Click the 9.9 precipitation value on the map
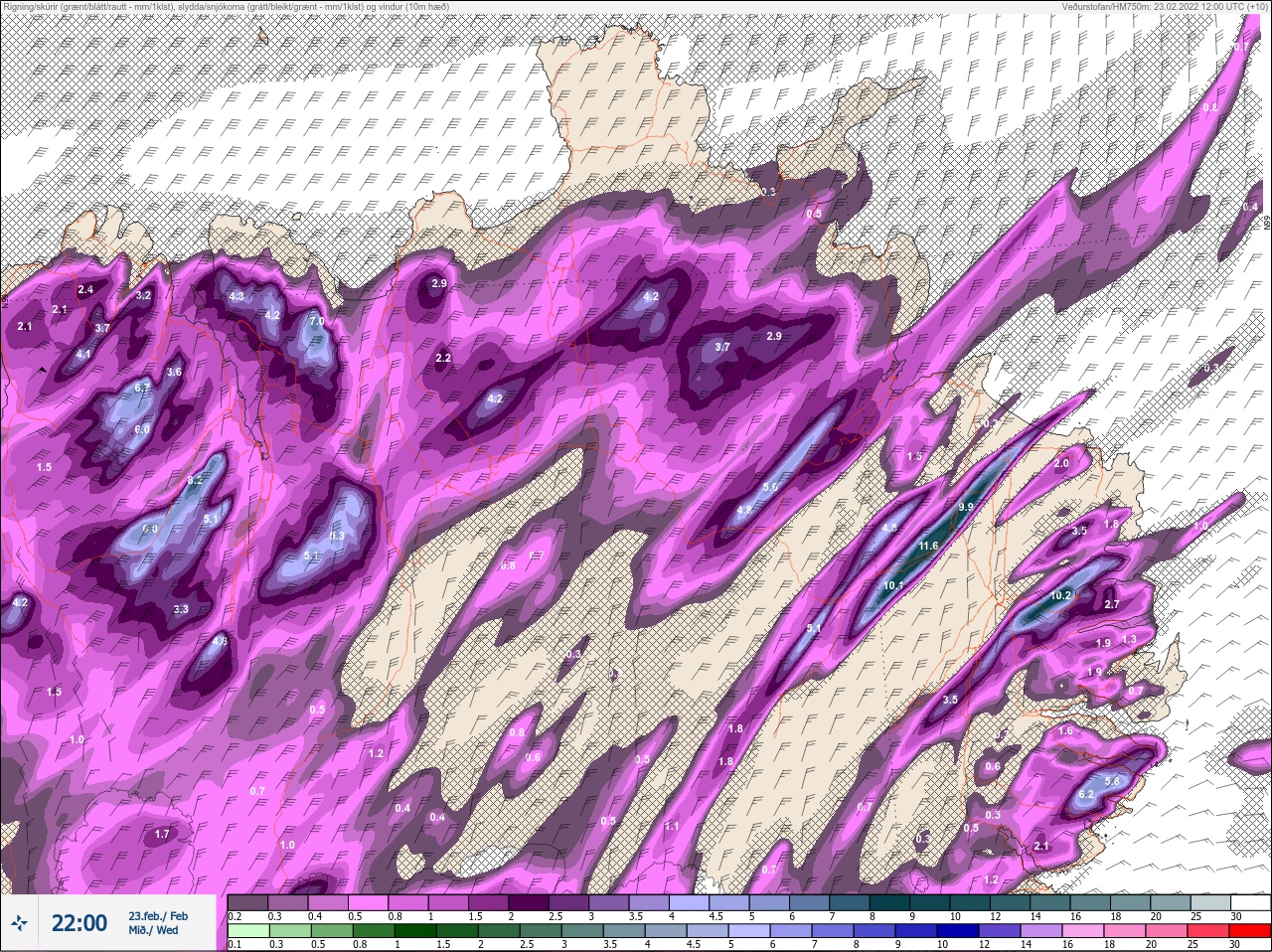This screenshot has height=952, width=1272. (966, 507)
